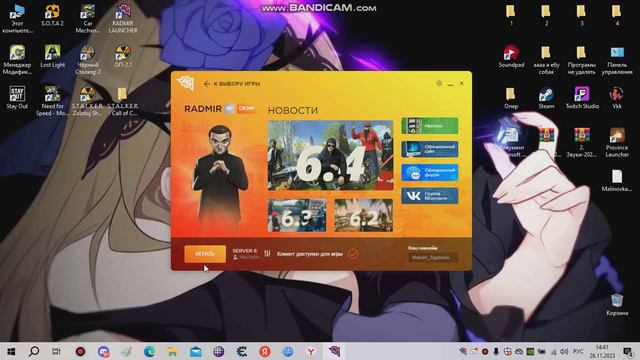Open S.T.A.L.K.E.R. Zolotoj Shar shortcut
This screenshot has width=640, height=360.
pyautogui.click(x=87, y=101)
